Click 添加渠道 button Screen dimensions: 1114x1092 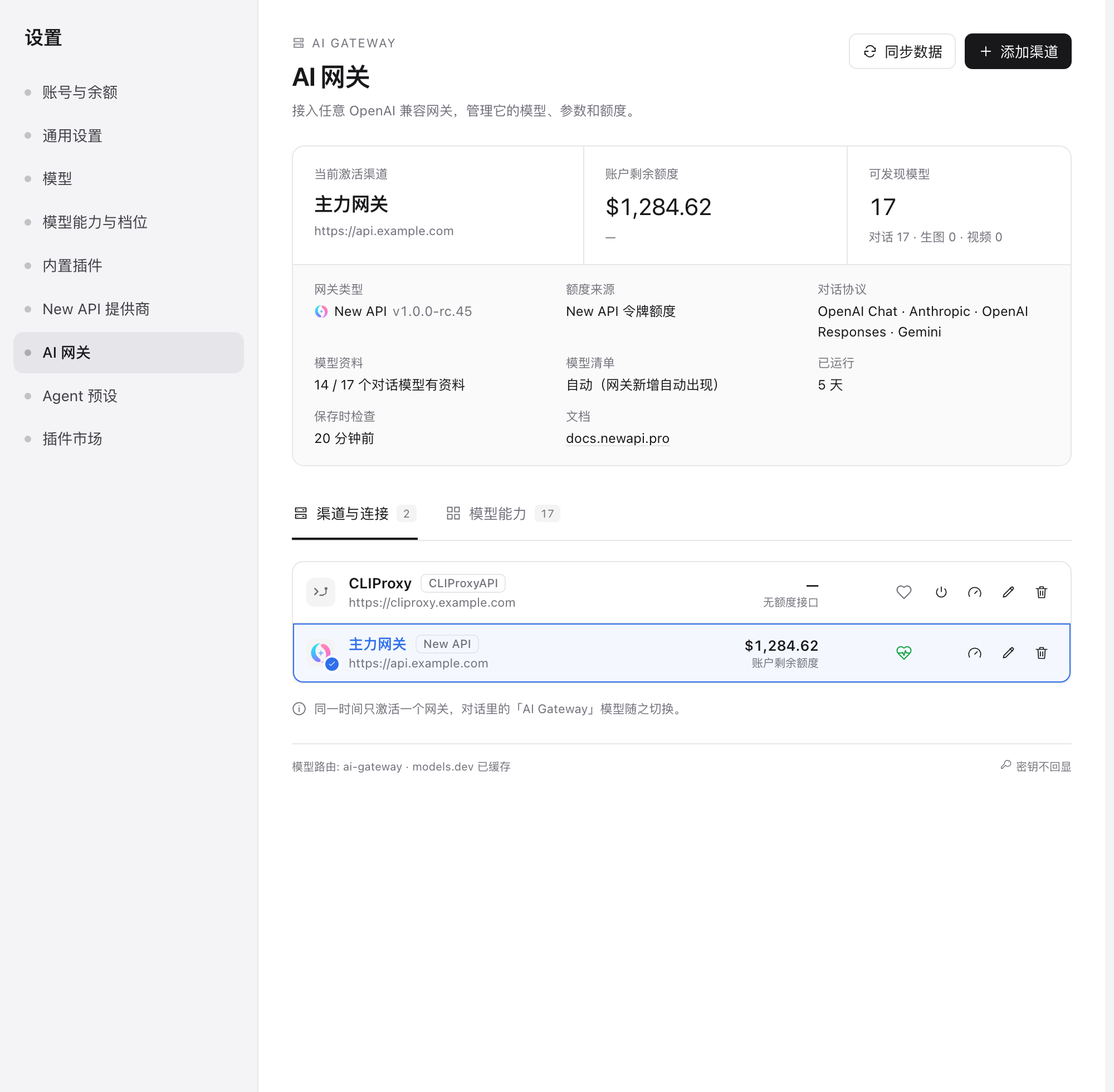[1018, 52]
